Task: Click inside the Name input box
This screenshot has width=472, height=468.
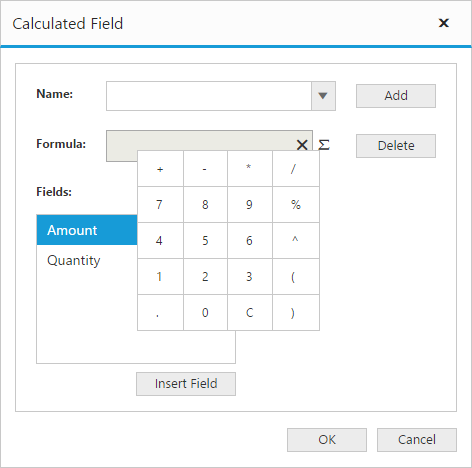Action: [x=209, y=96]
